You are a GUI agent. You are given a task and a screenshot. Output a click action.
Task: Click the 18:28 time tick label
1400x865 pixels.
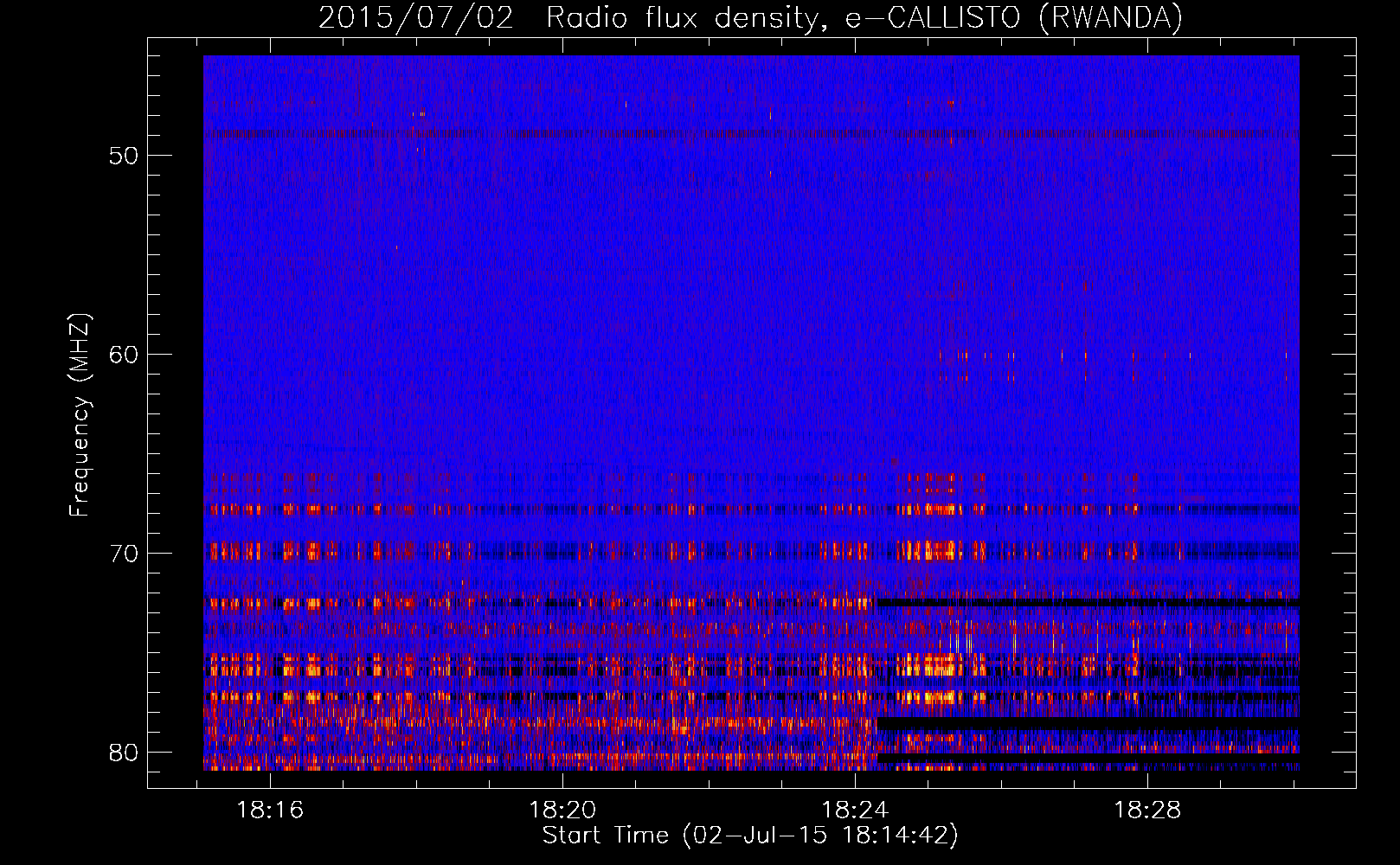coord(1147,811)
